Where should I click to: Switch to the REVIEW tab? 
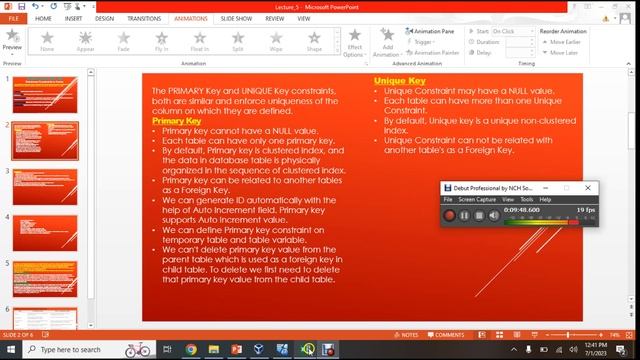coord(275,19)
